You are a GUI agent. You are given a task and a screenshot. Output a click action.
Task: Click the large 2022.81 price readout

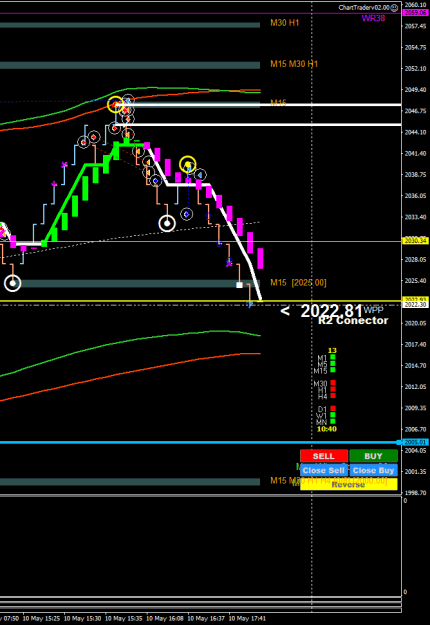tap(331, 311)
